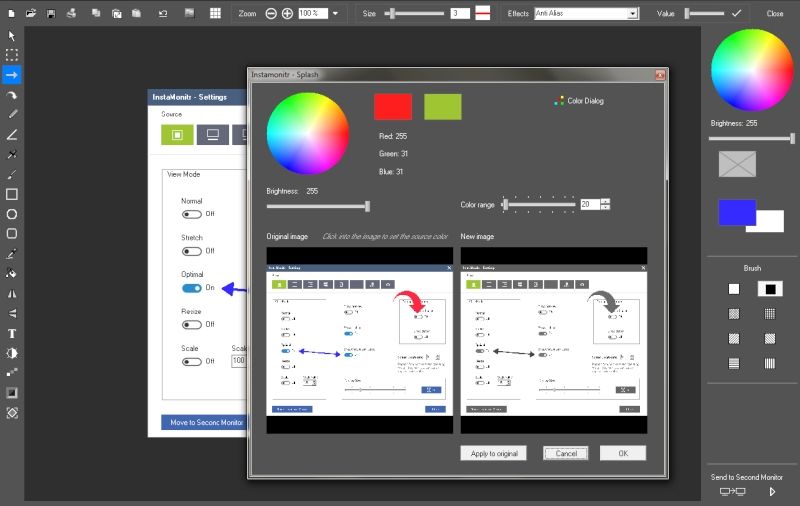Switch on the Stretch view mode toggle
This screenshot has height=506, width=800.
pyautogui.click(x=192, y=251)
